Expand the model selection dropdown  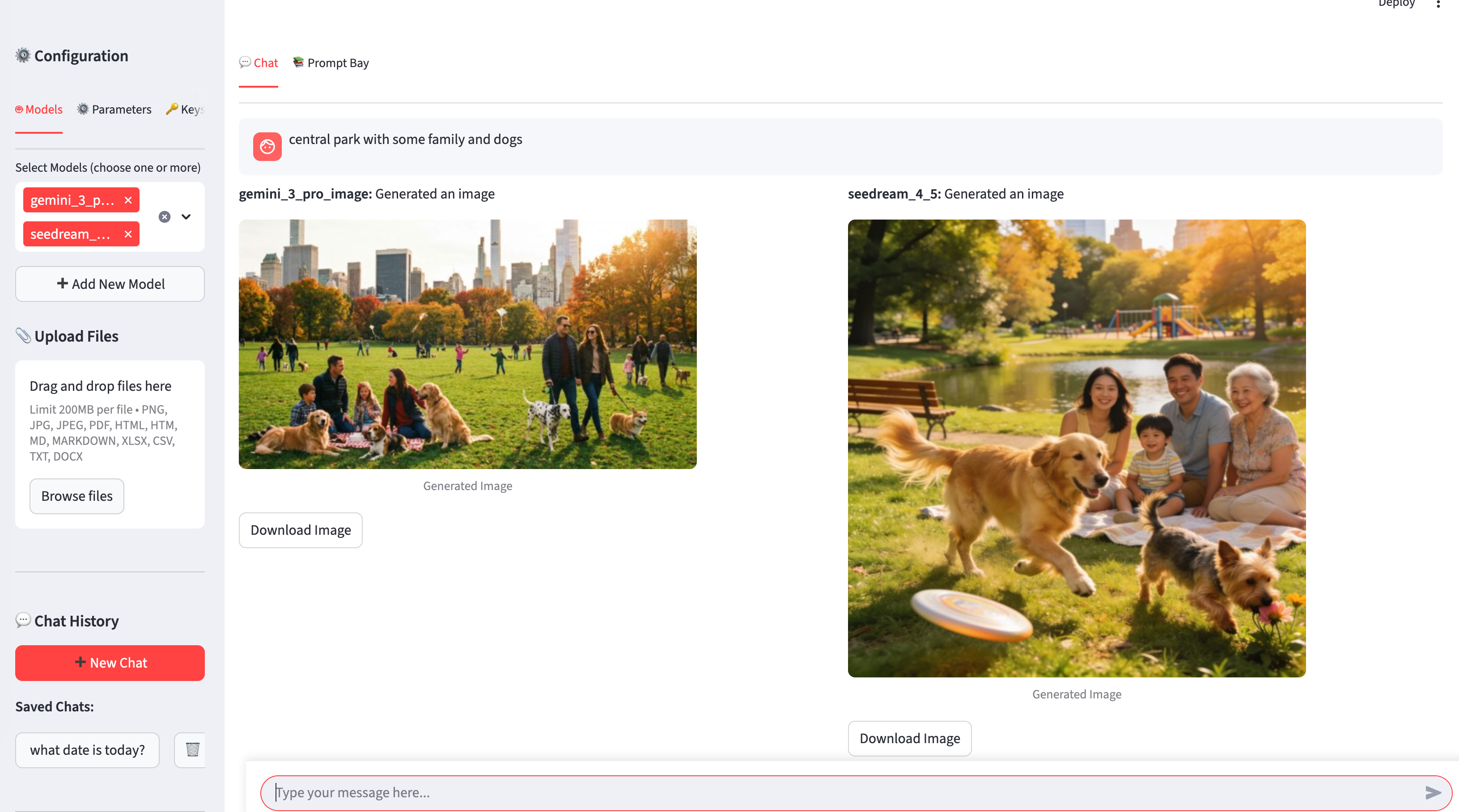(x=186, y=217)
